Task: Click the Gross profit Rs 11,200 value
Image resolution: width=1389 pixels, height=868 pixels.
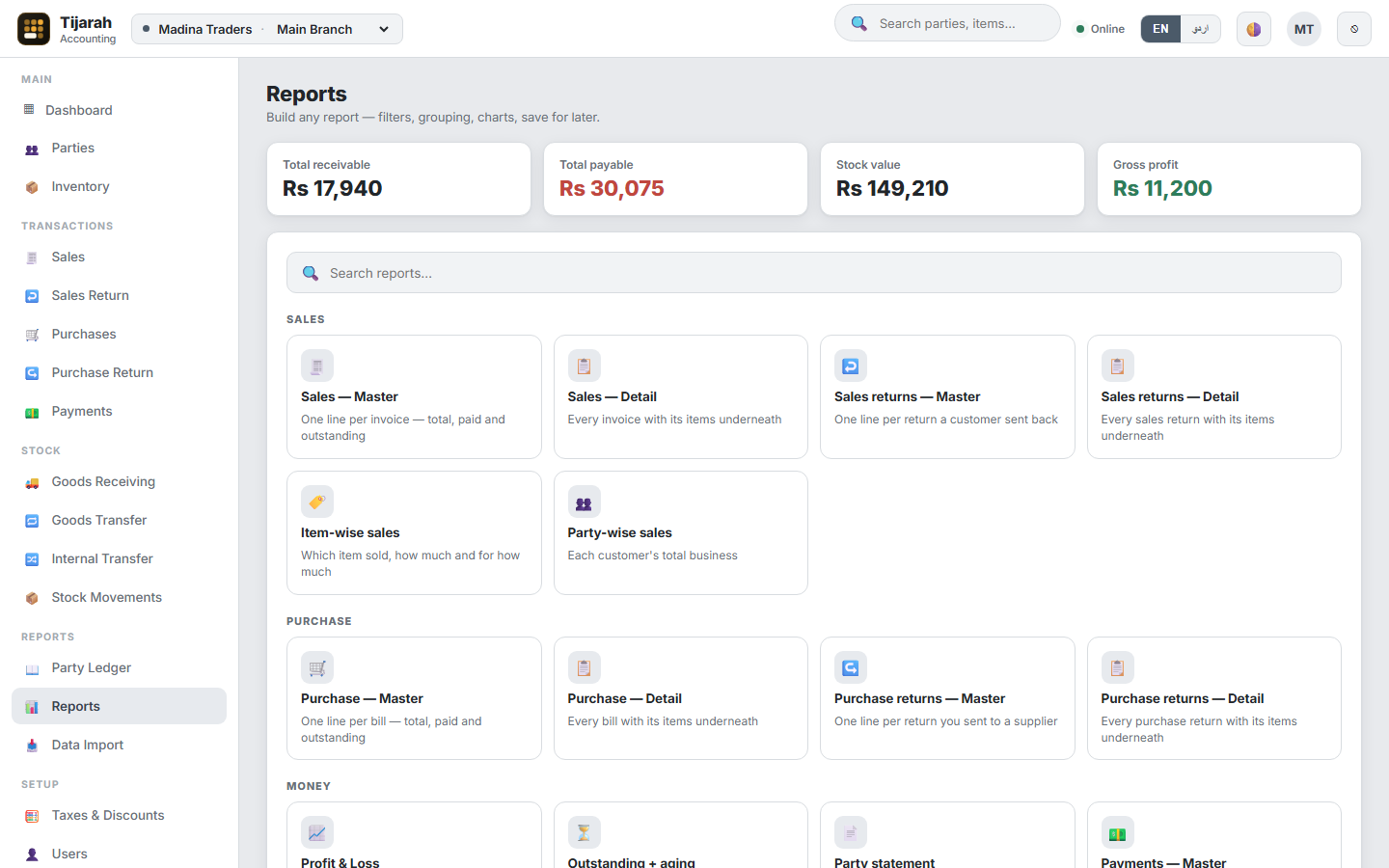Action: (x=1162, y=188)
